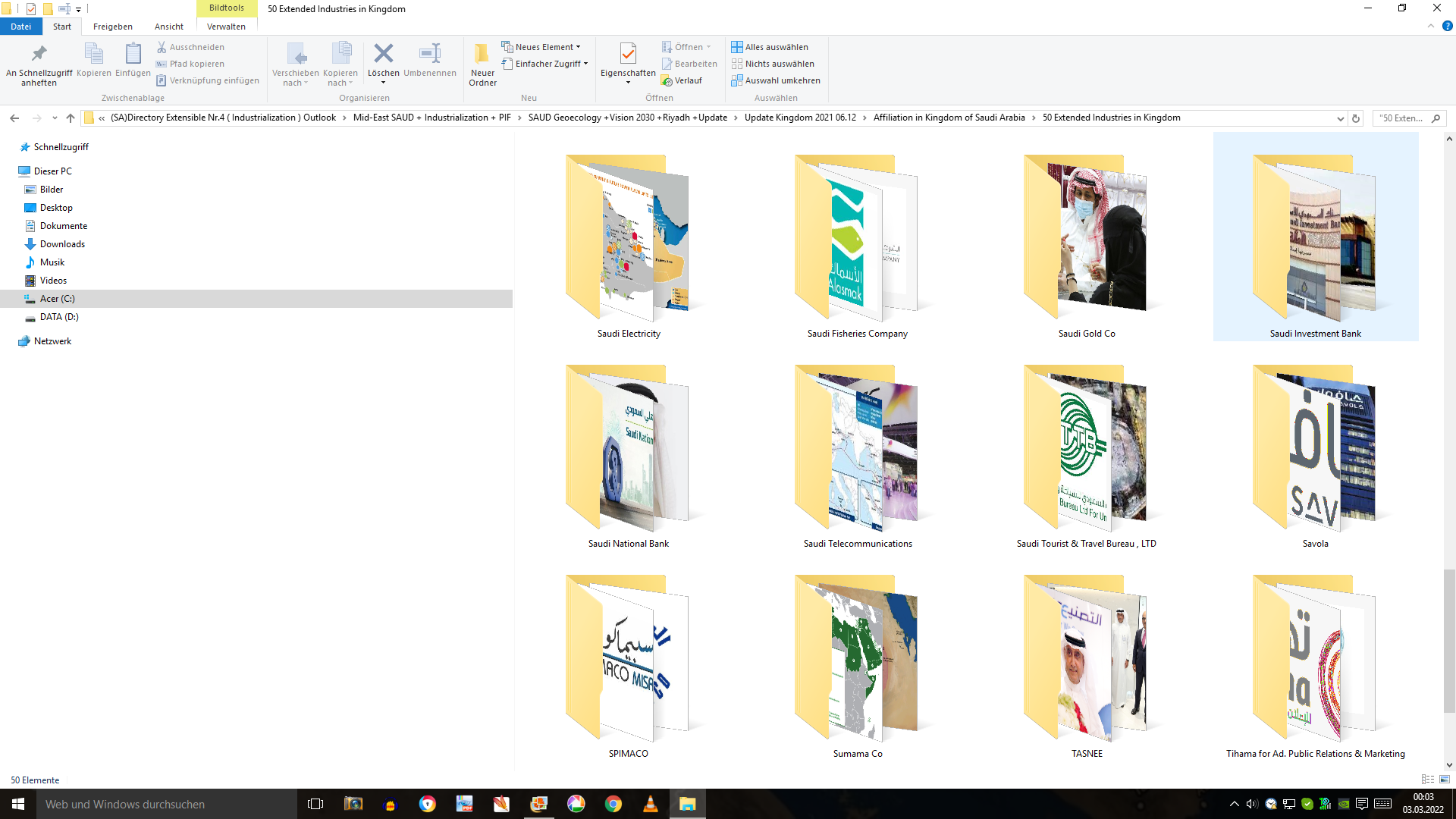This screenshot has height=819, width=1456.
Task: Create a Neuer Ordner
Action: (x=482, y=64)
